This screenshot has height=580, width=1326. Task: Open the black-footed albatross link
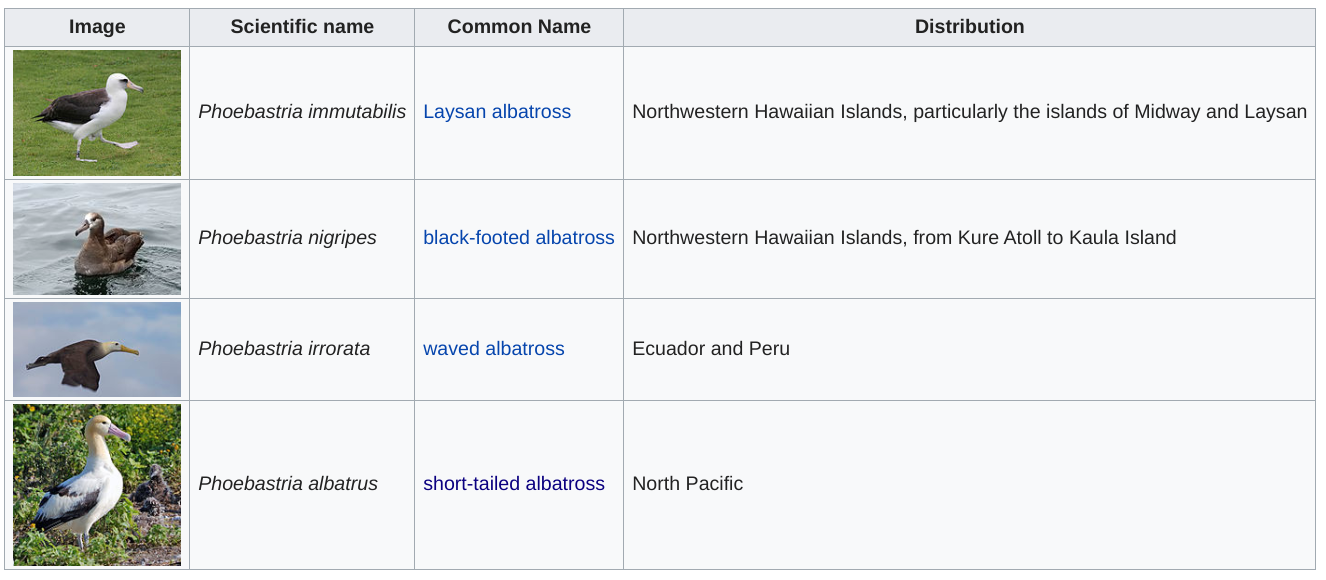pos(519,238)
